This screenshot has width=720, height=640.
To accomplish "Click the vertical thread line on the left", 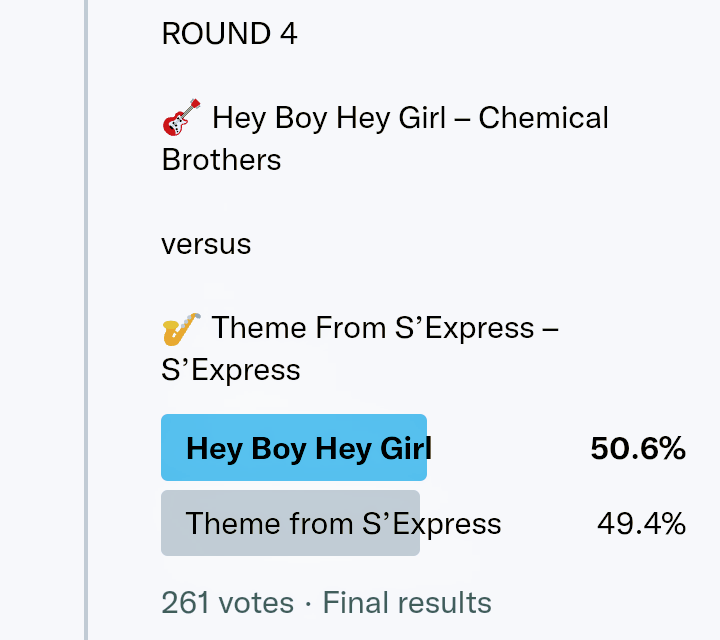I will coord(86,320).
